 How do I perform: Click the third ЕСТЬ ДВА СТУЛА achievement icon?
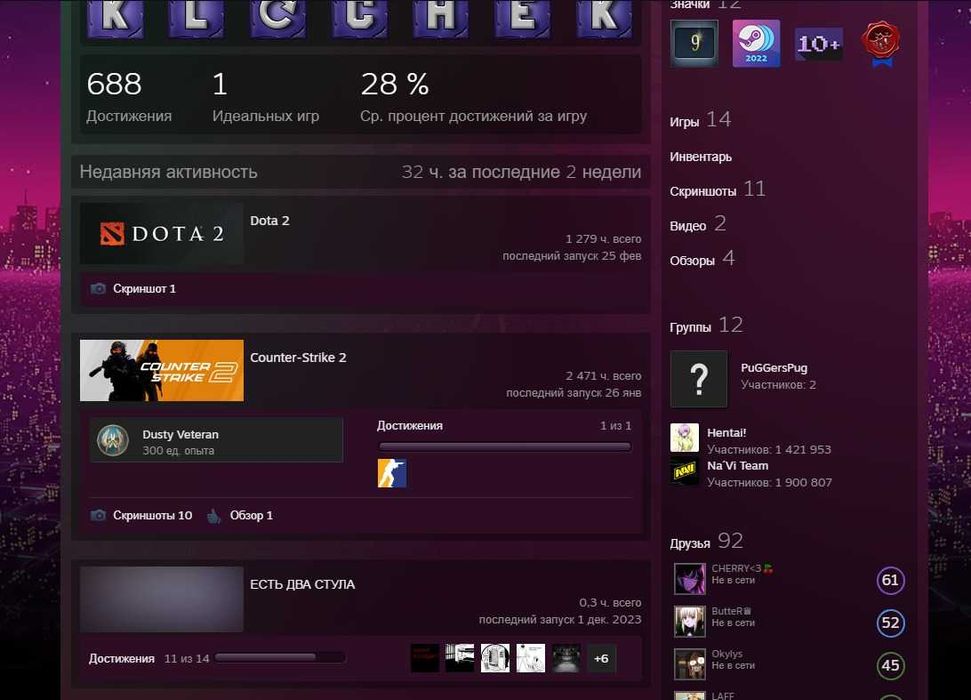495,658
